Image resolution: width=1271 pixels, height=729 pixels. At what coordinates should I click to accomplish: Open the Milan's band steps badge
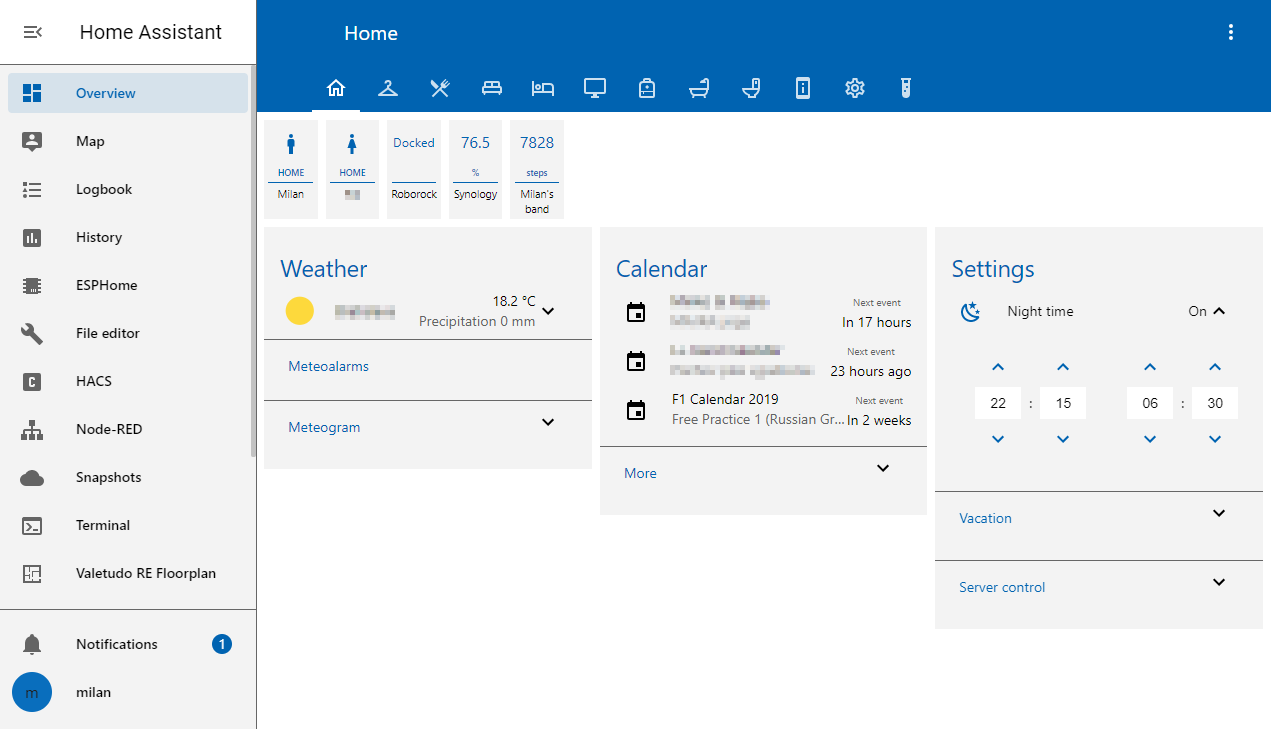(x=537, y=169)
